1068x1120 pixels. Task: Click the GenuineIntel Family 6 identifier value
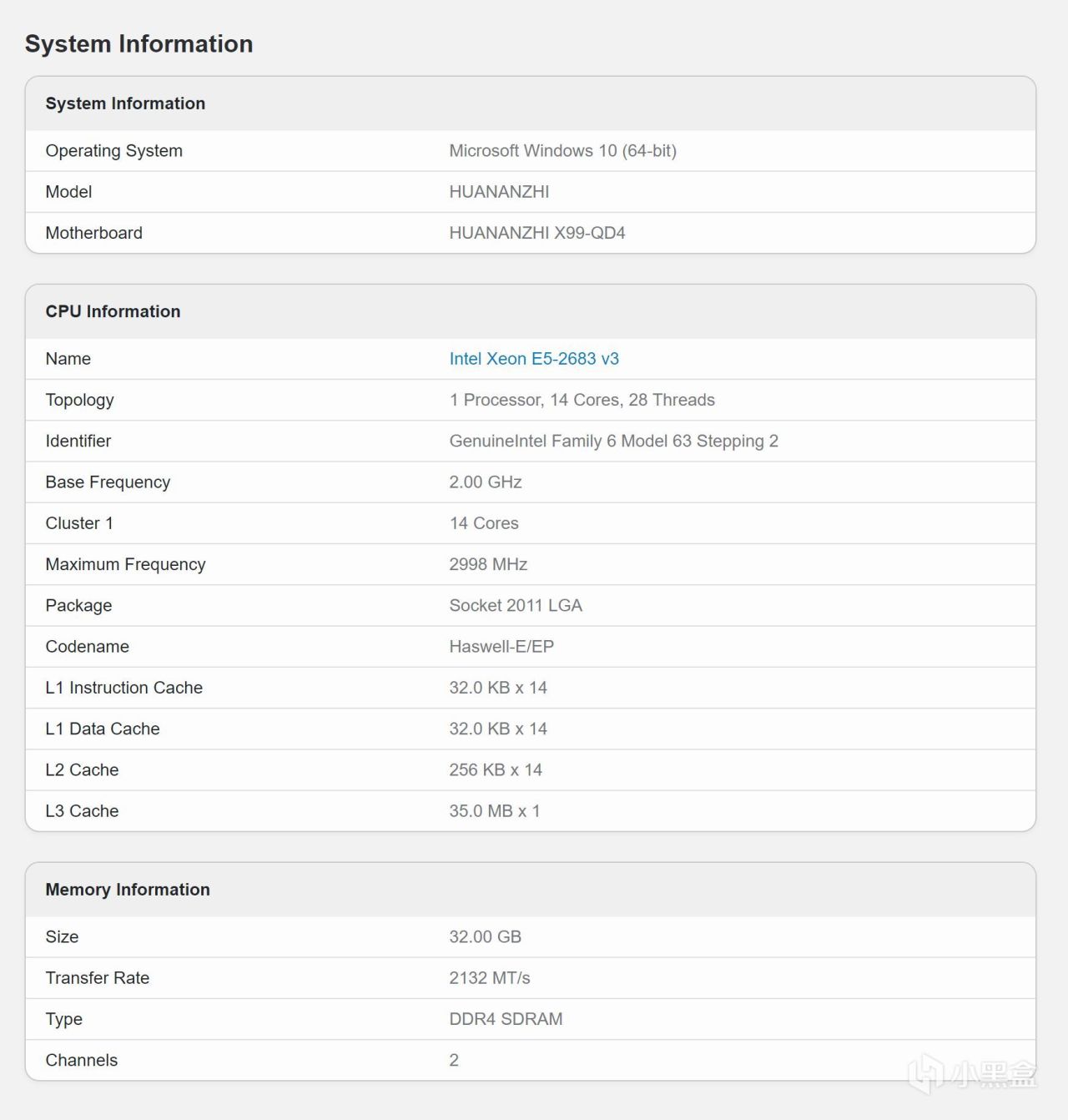point(613,441)
